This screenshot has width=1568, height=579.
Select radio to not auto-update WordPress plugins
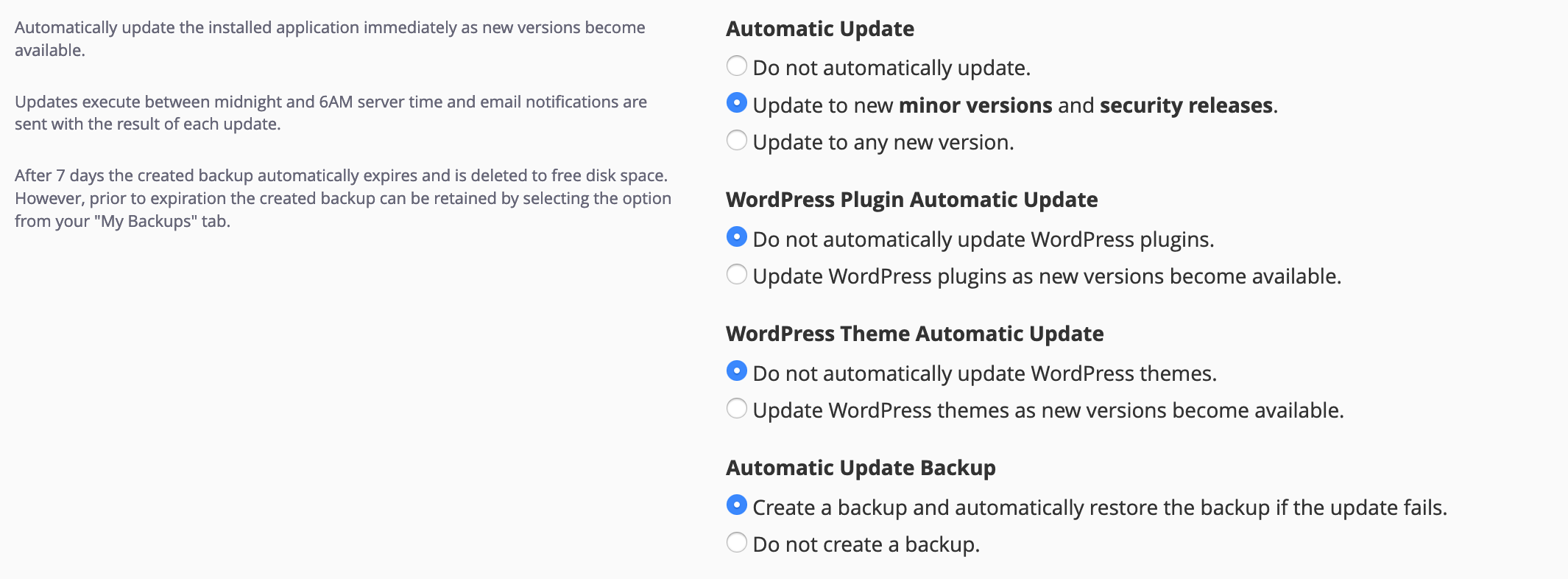[x=736, y=237]
